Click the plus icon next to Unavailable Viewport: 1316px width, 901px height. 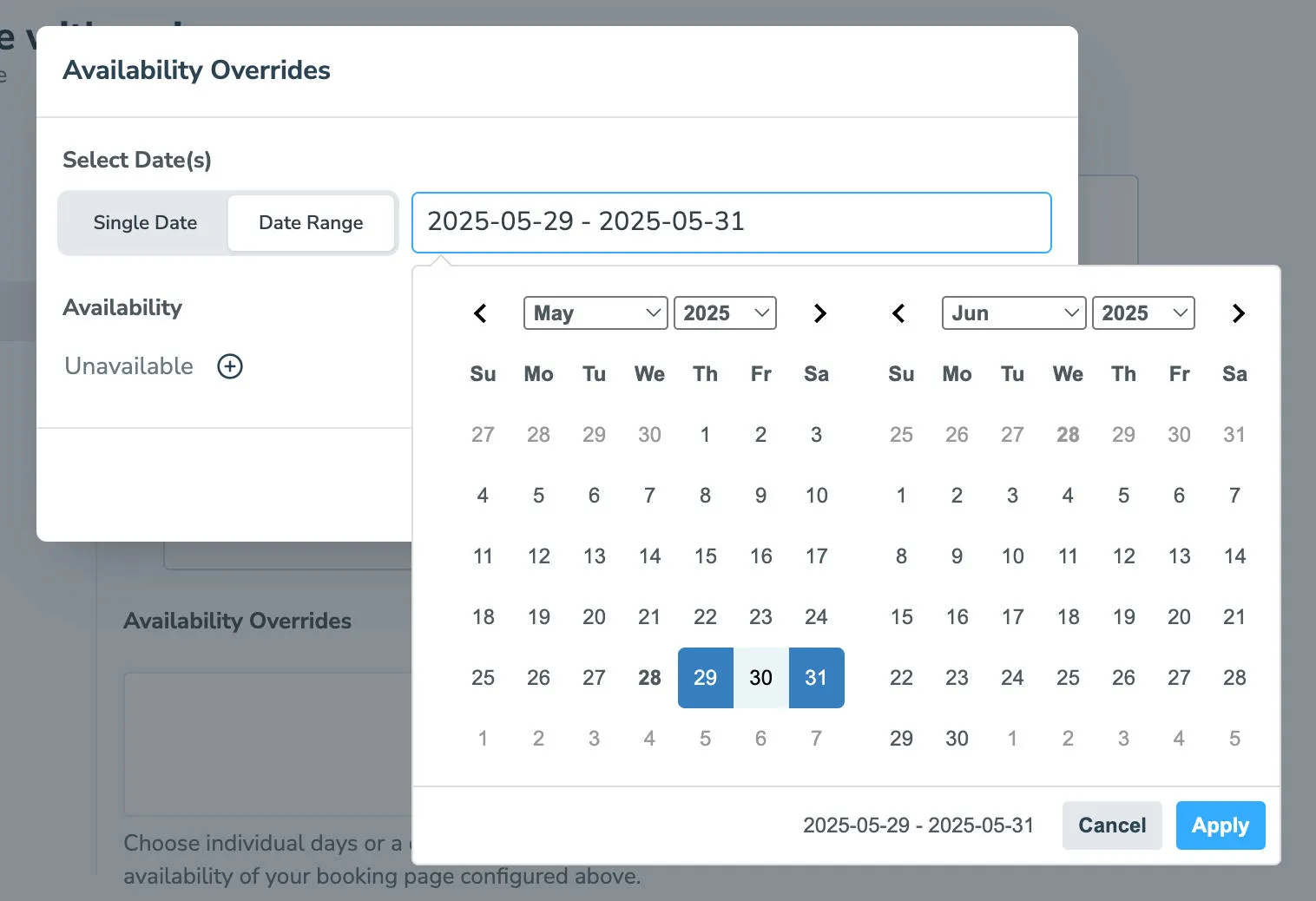coord(229,366)
